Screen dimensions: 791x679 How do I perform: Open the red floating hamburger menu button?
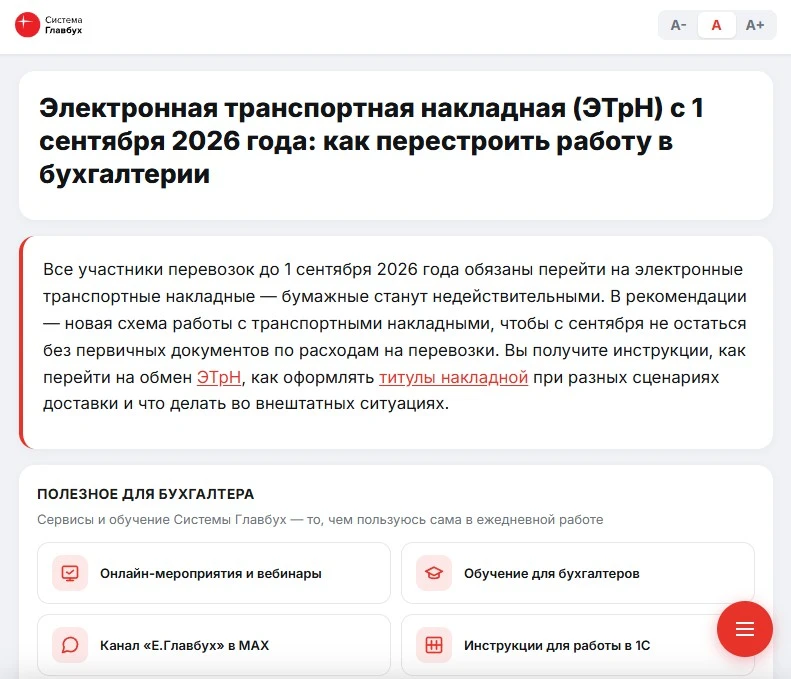pos(745,629)
